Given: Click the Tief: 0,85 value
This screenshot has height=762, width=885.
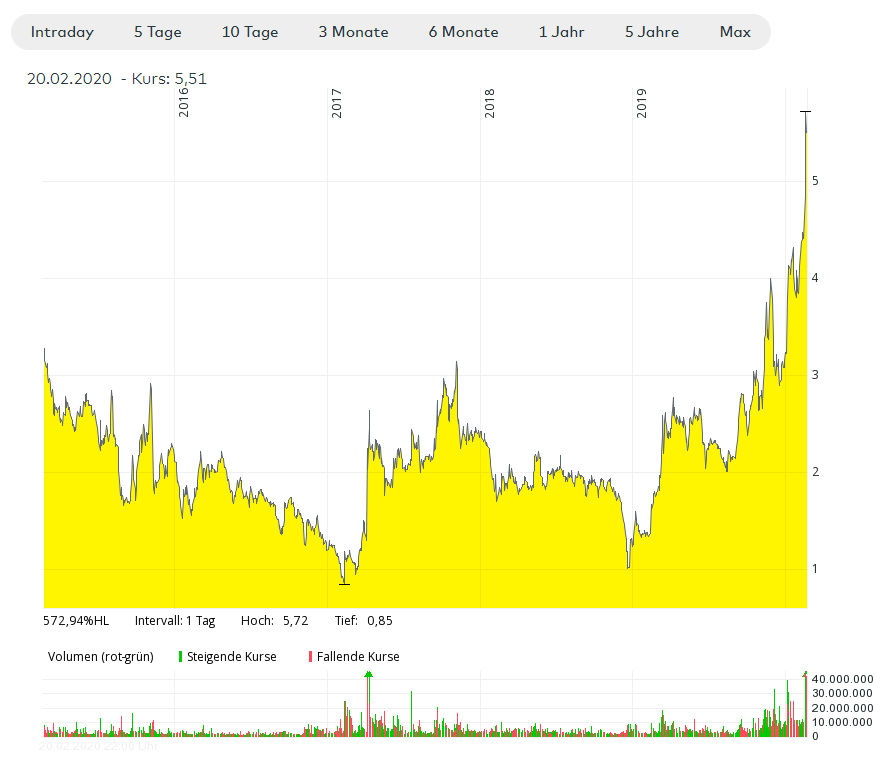Looking at the screenshot, I should point(364,621).
